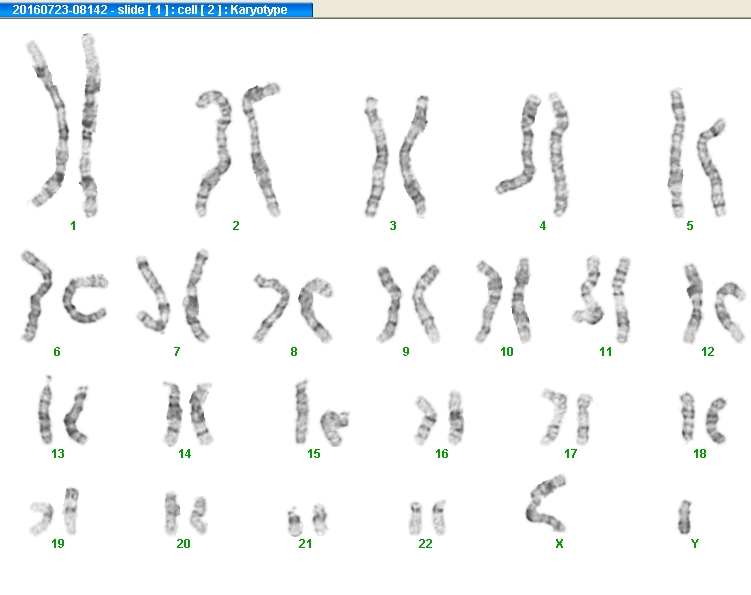Image resolution: width=751 pixels, height=595 pixels.
Task: Click the green label number 22
Action: pos(425,543)
